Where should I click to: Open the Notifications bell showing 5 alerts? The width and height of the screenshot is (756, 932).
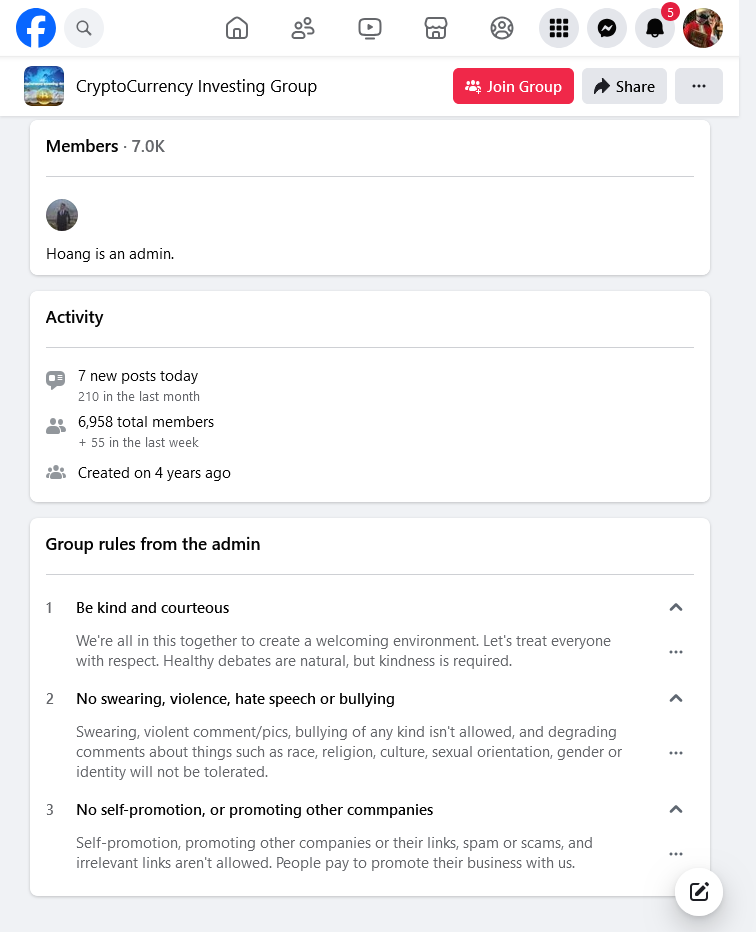pyautogui.click(x=655, y=28)
